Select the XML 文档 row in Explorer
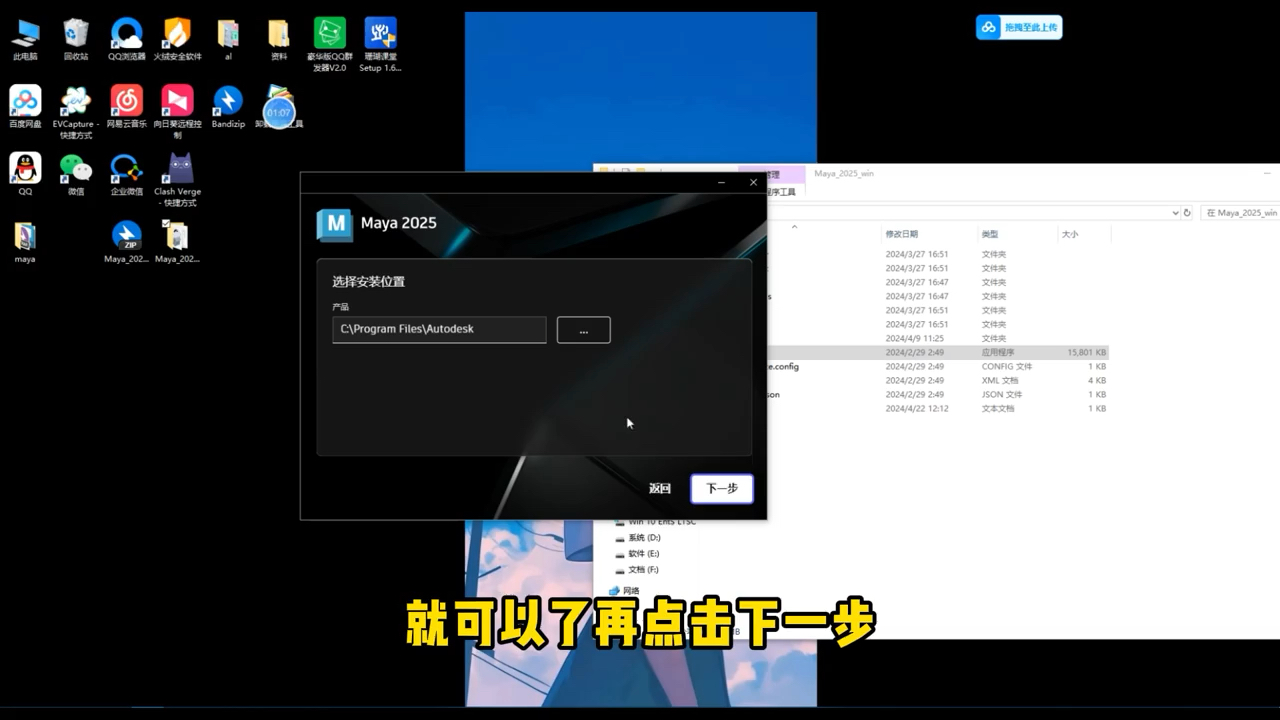Screen dimensions: 1280x720 tap(938, 380)
